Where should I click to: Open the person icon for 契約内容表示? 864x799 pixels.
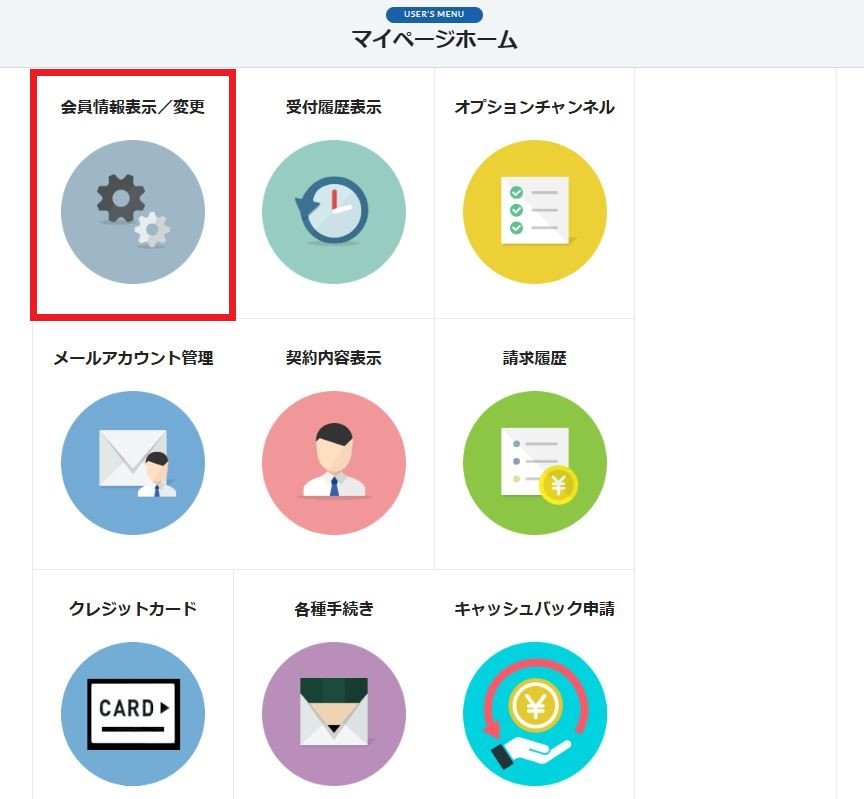coord(334,463)
